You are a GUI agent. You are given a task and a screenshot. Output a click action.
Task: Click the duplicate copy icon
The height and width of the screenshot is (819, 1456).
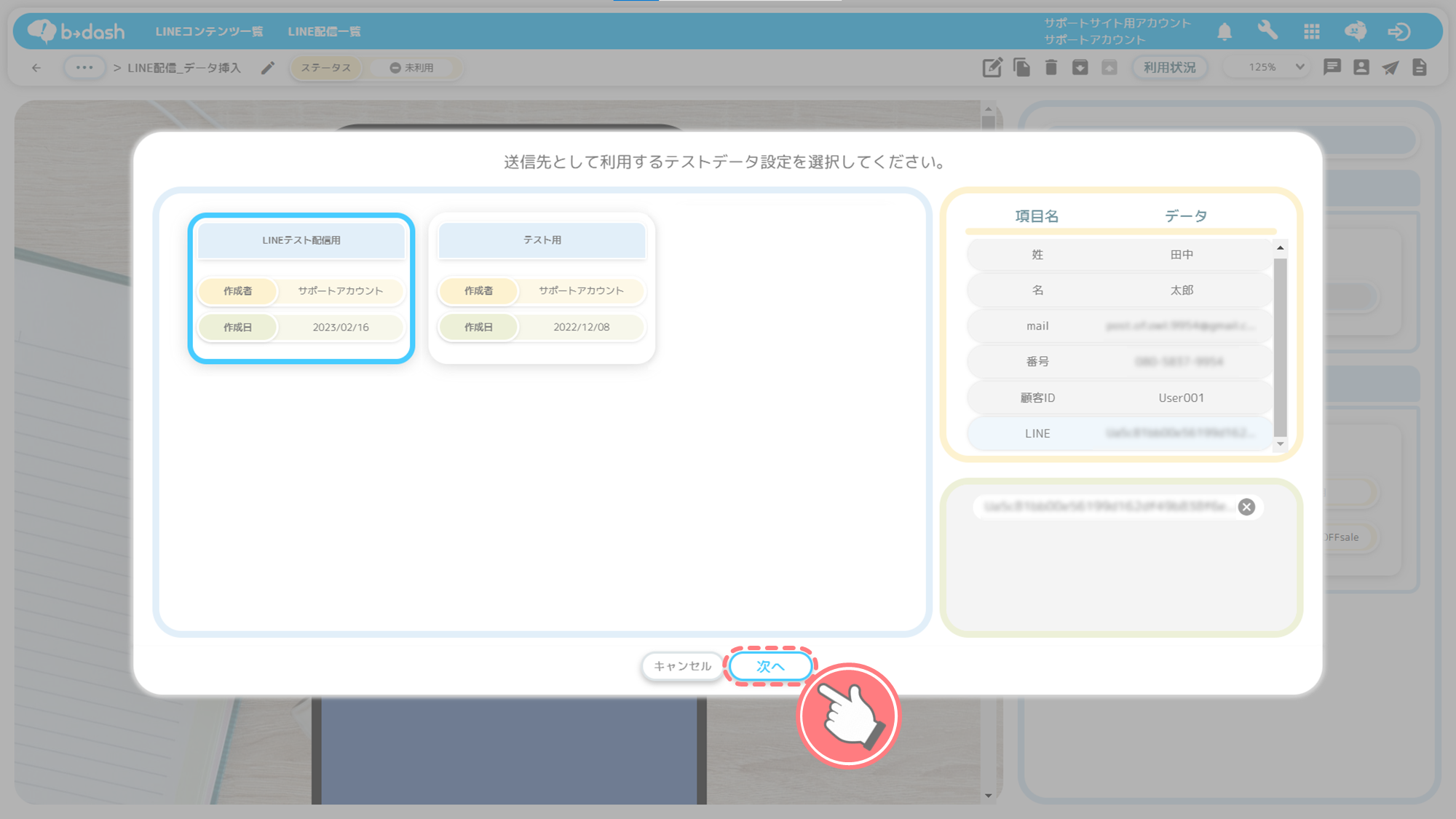click(x=1021, y=68)
